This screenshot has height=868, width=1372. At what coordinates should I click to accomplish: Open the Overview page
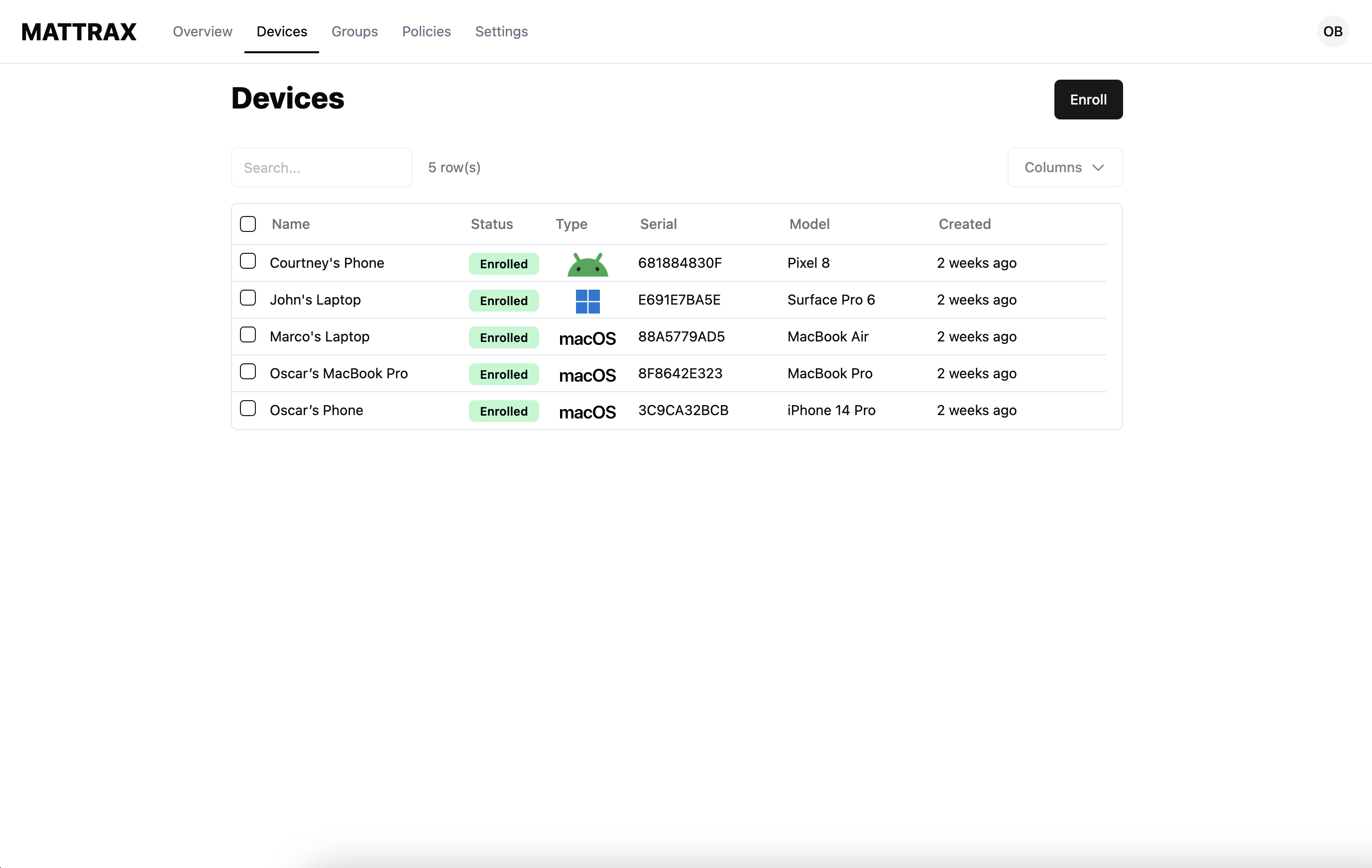coord(202,32)
